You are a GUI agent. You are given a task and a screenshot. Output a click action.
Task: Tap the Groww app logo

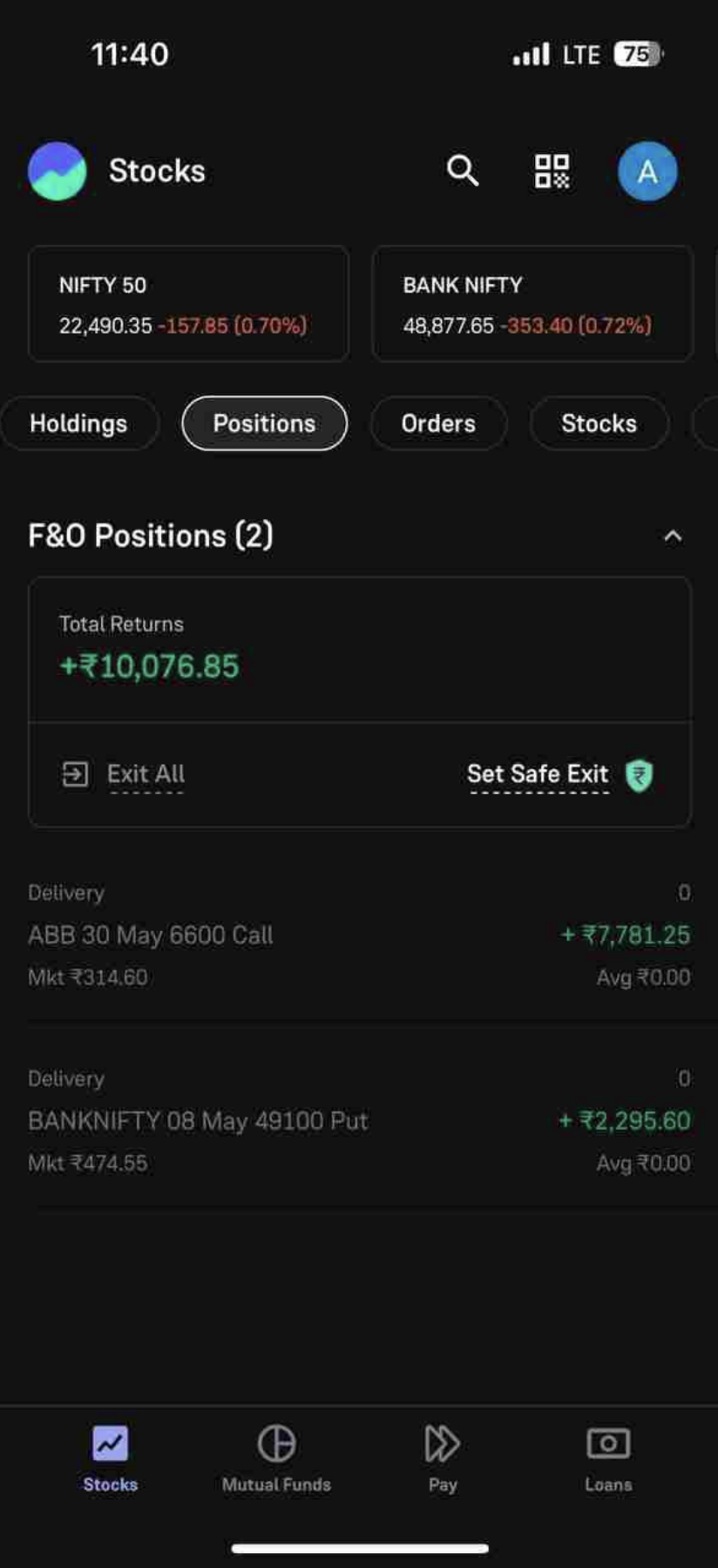58,171
